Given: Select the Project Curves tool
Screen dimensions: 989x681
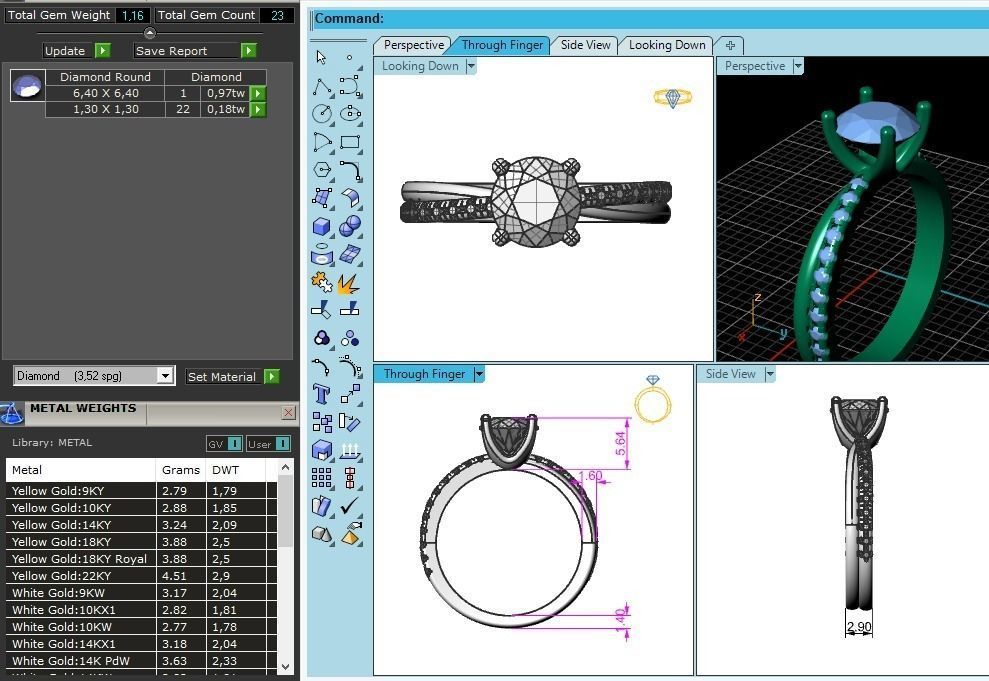Looking at the screenshot, I should [x=322, y=255].
